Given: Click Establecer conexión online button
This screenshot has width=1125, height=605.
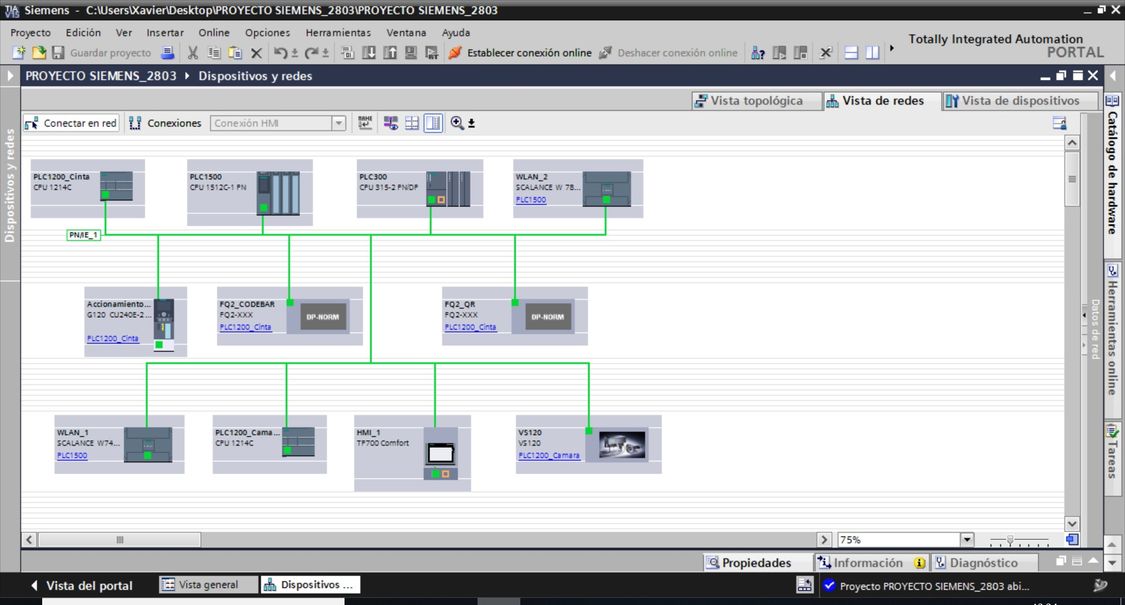Looking at the screenshot, I should click(520, 53).
